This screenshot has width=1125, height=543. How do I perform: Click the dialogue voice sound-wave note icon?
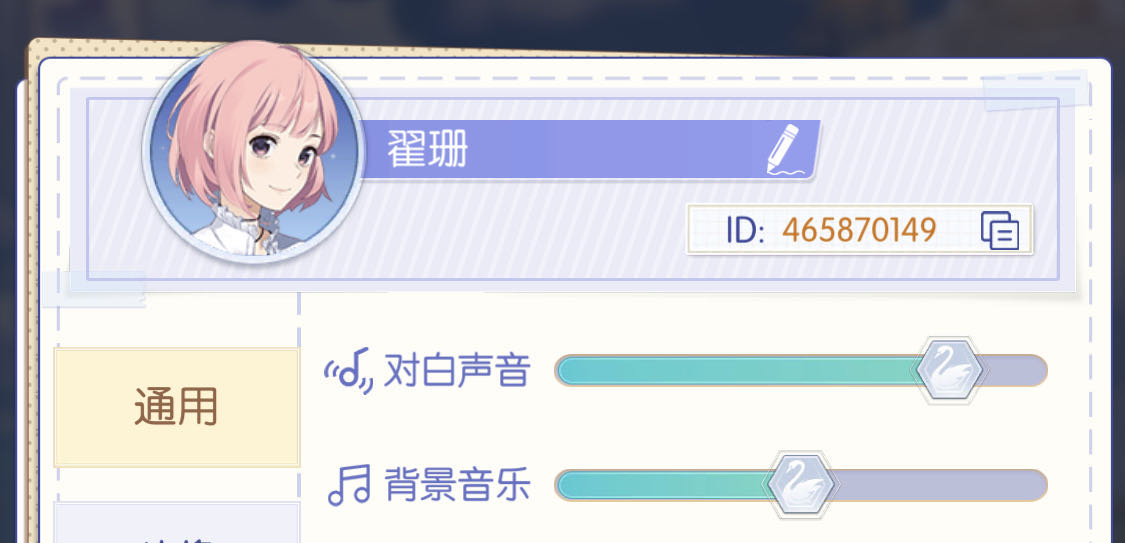coord(349,371)
